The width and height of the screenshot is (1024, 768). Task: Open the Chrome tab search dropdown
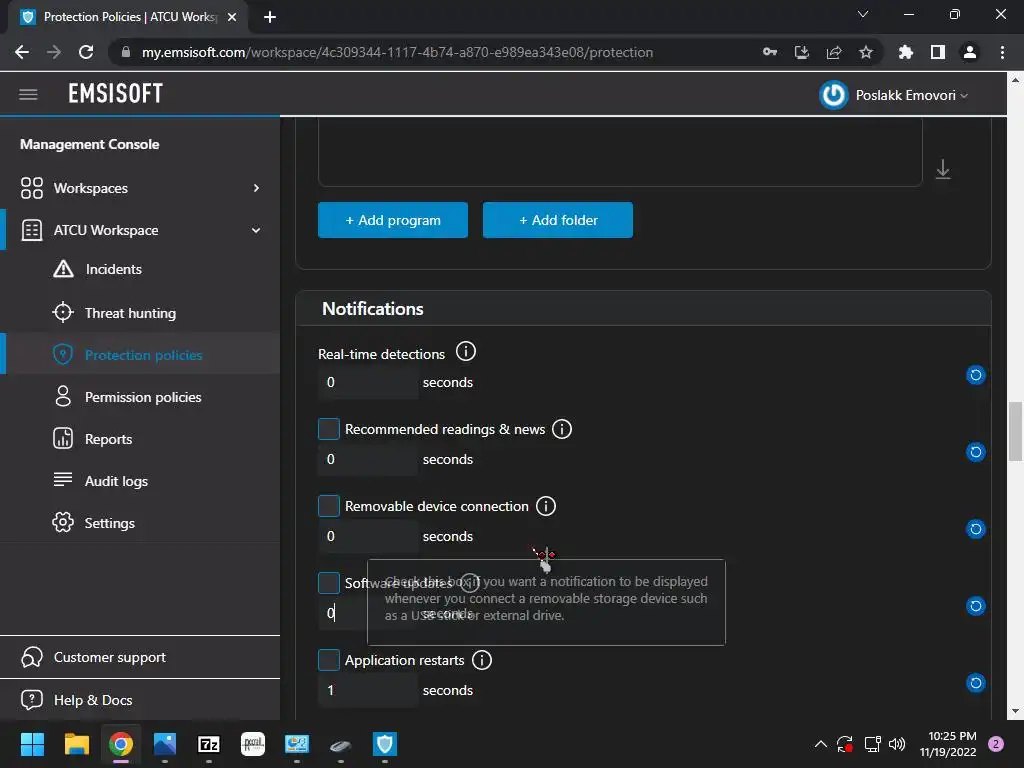(x=863, y=14)
